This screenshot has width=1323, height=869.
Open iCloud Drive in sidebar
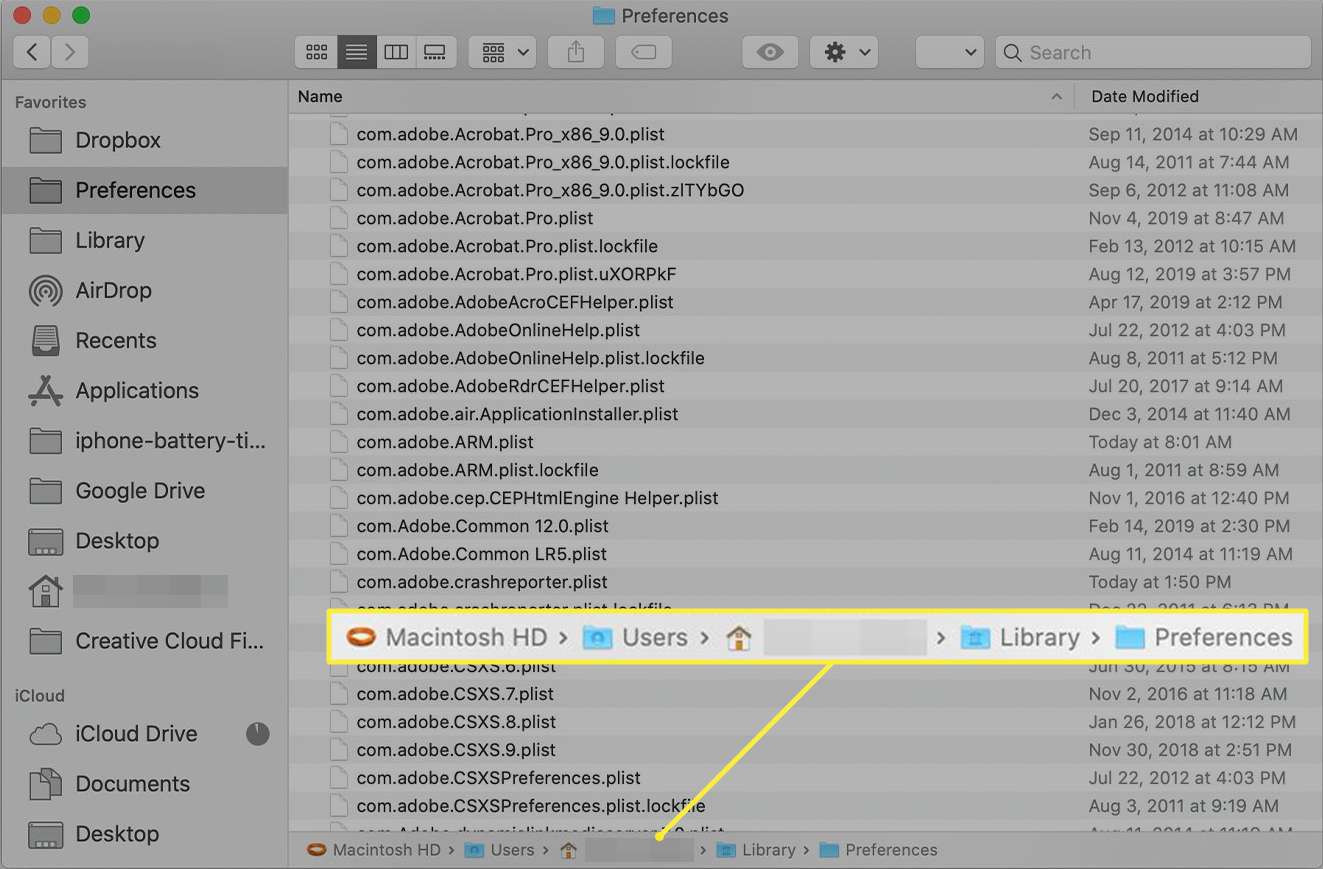(136, 734)
